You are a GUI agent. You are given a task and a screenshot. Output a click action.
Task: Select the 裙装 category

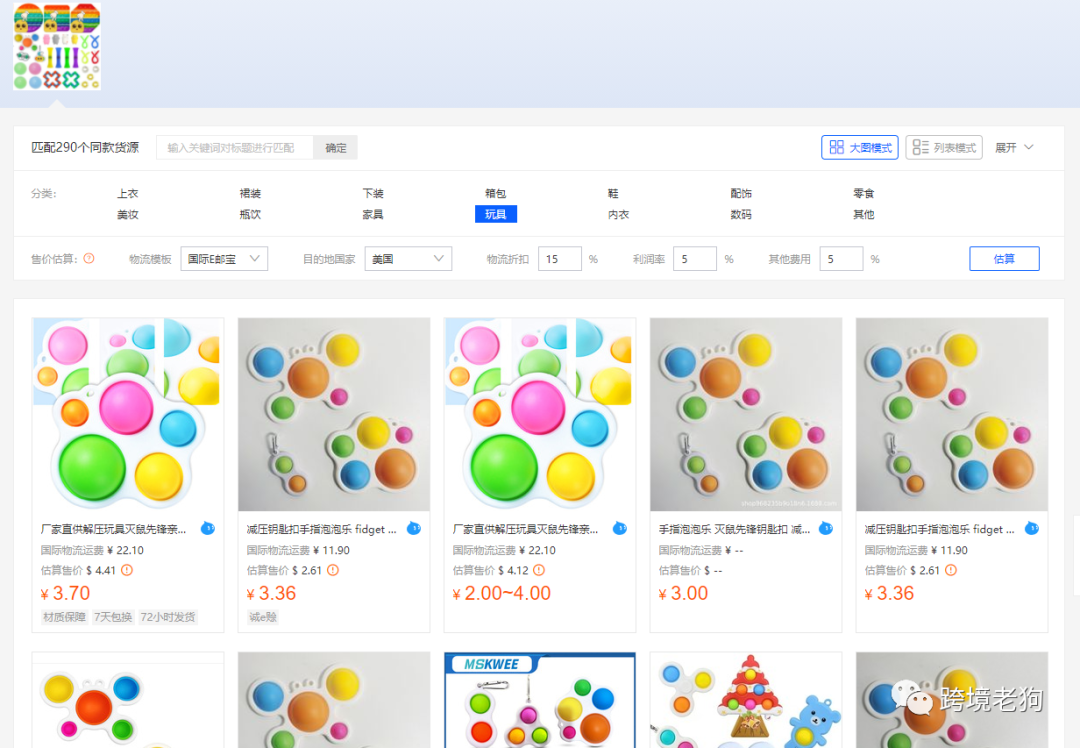(x=250, y=194)
